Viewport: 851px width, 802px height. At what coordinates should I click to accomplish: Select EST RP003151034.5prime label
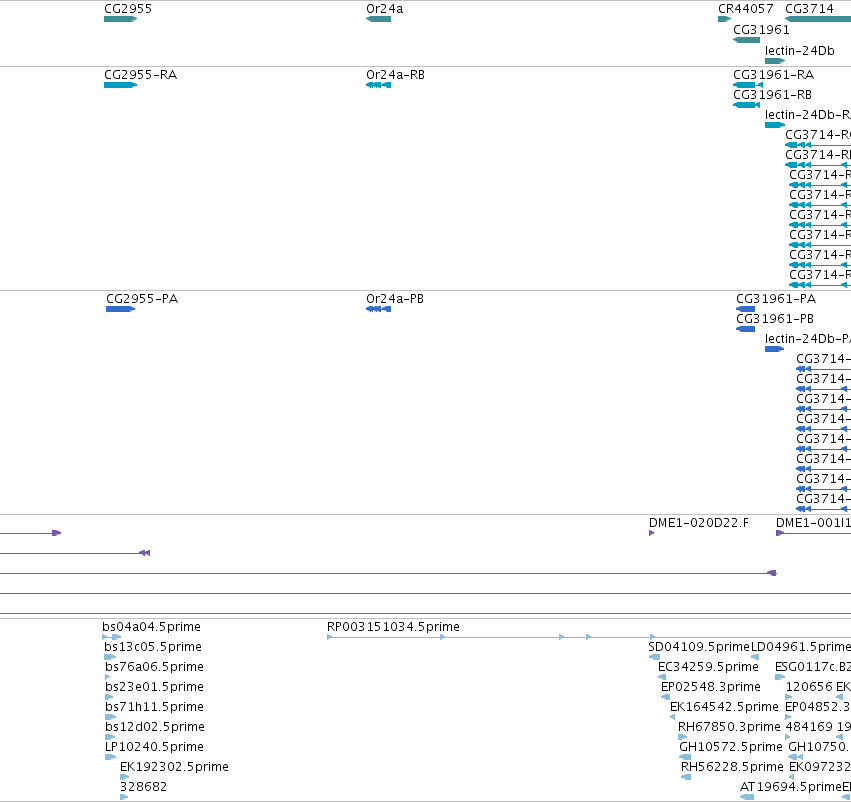click(x=393, y=627)
